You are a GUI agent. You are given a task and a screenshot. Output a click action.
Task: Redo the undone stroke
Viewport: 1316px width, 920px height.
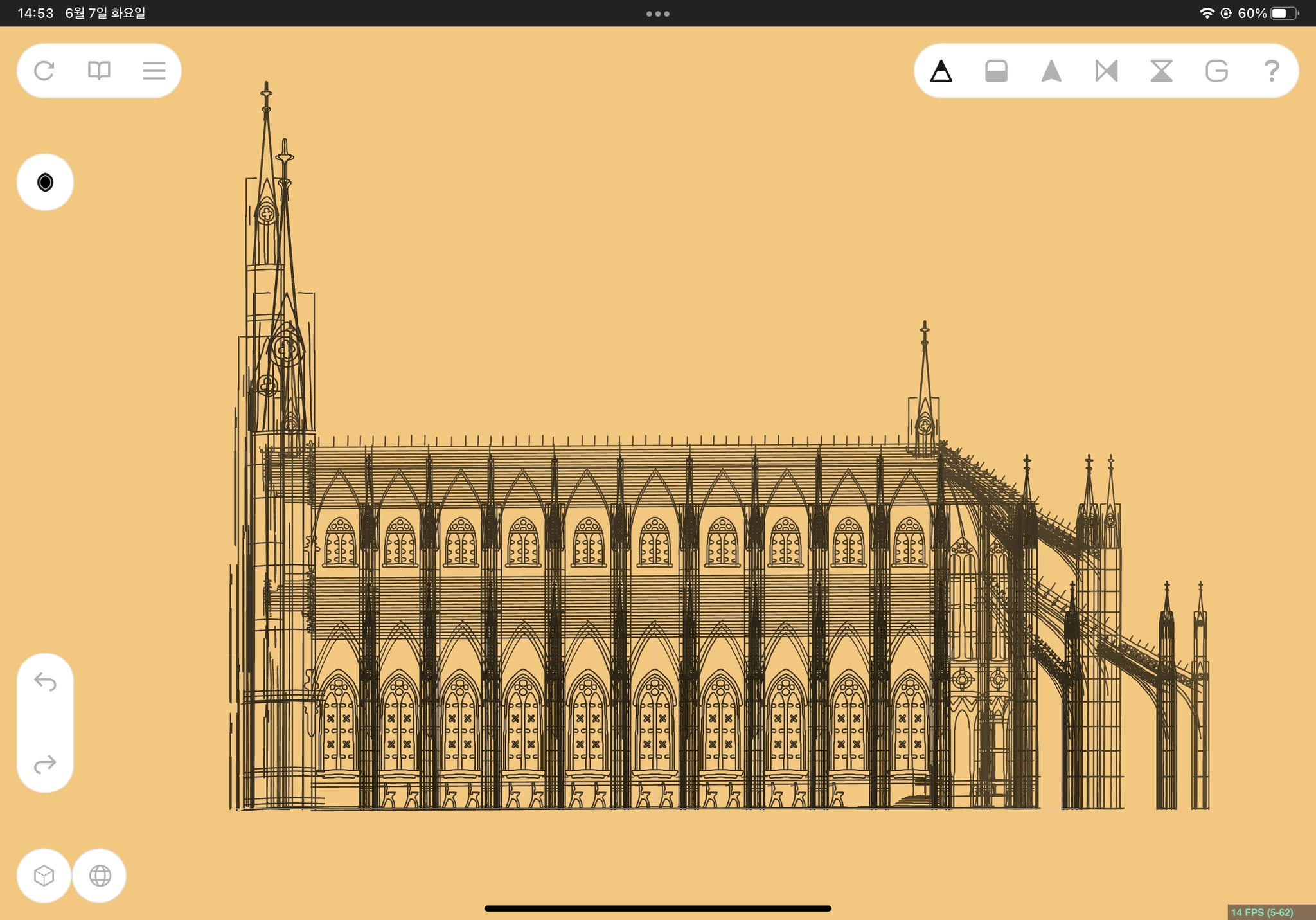[45, 764]
